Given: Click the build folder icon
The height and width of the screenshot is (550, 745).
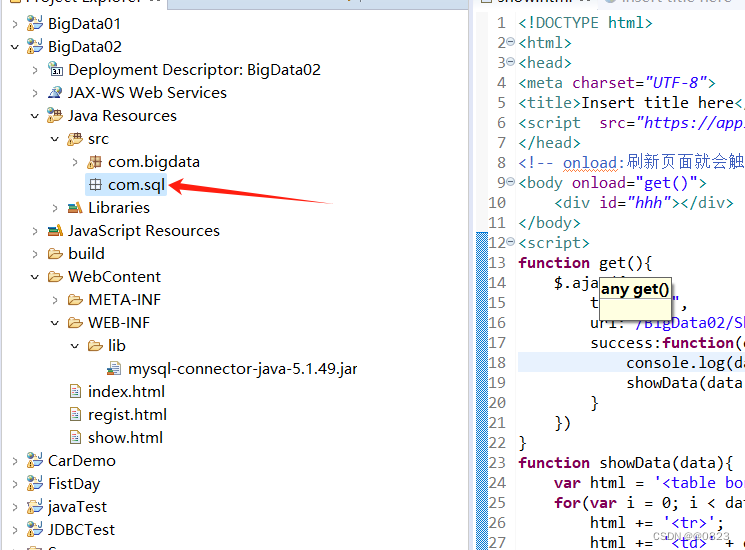Looking at the screenshot, I should 55,254.
